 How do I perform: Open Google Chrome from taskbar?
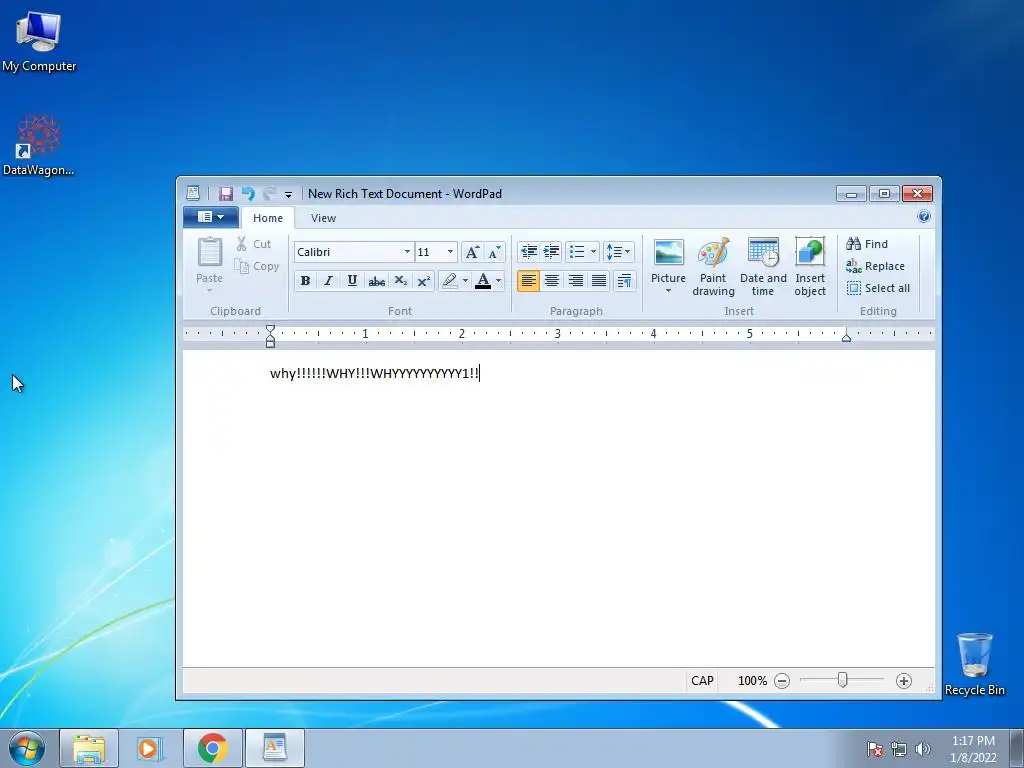tap(212, 748)
